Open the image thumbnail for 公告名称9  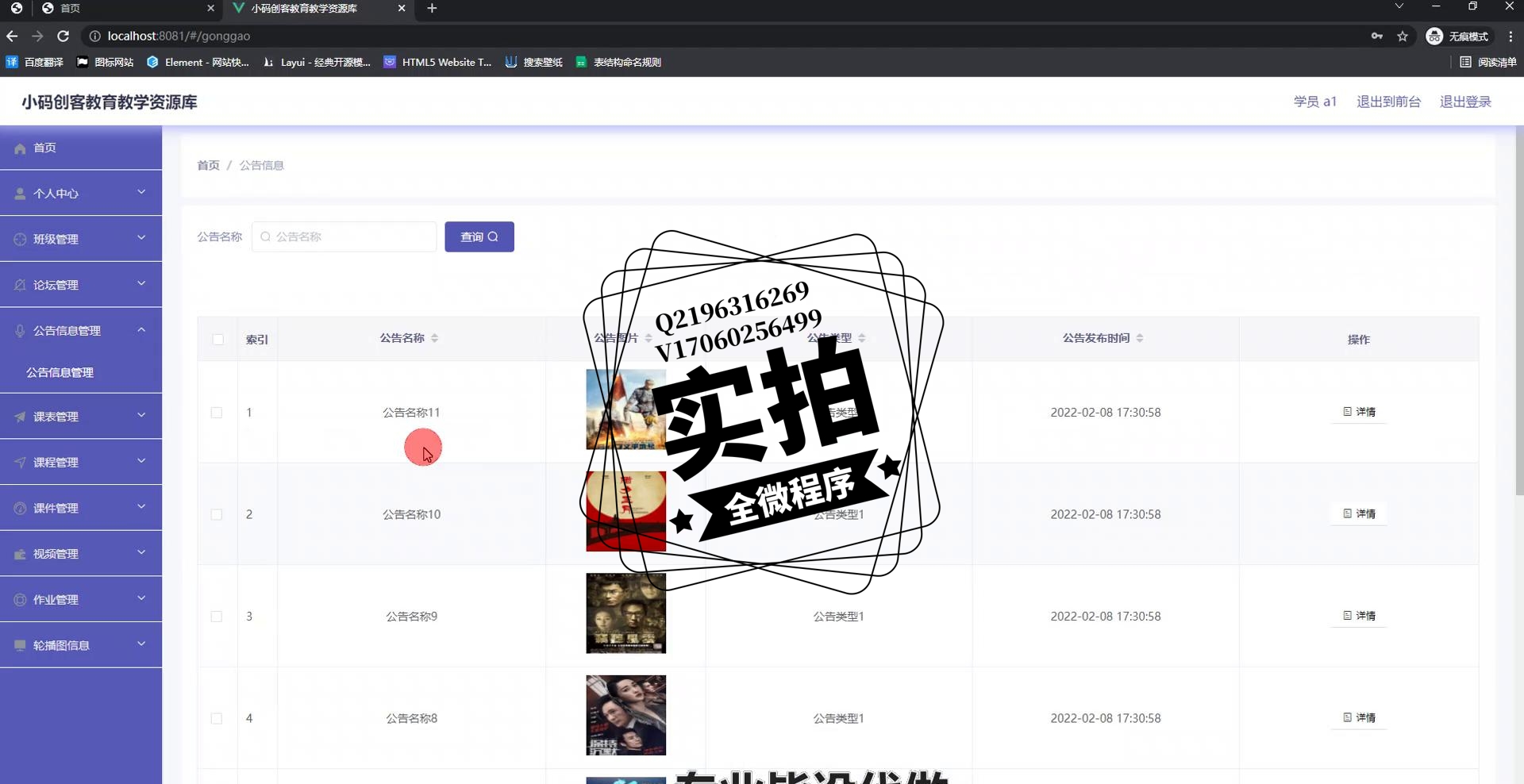point(625,613)
